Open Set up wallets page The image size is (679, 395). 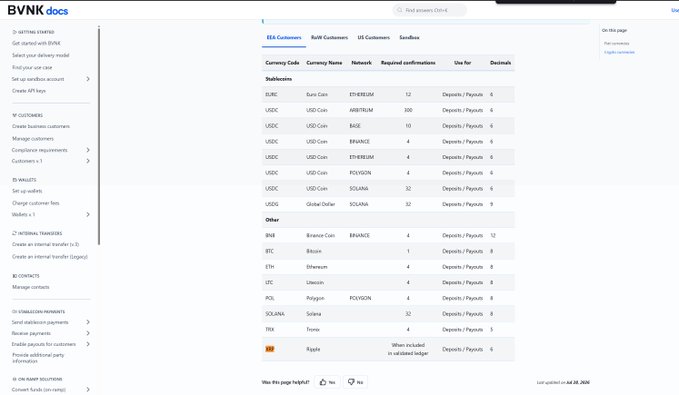(x=27, y=191)
